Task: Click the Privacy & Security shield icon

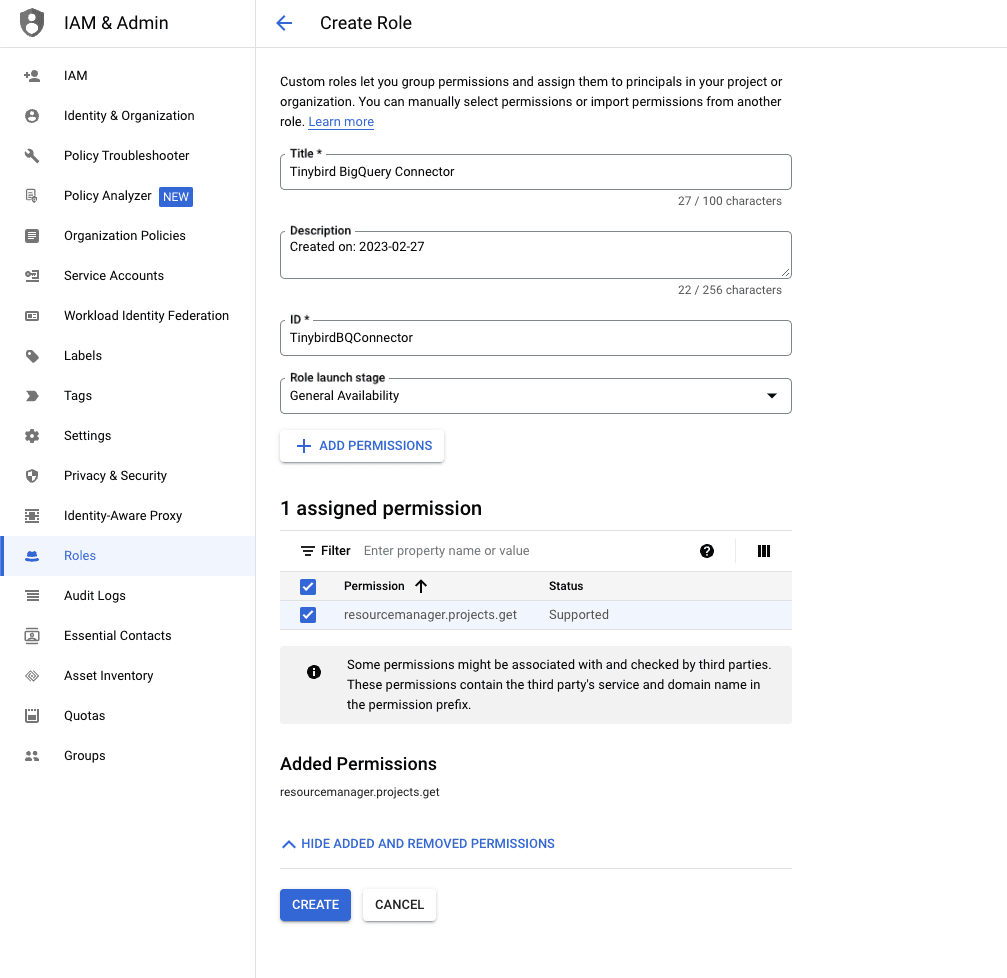Action: pos(32,476)
